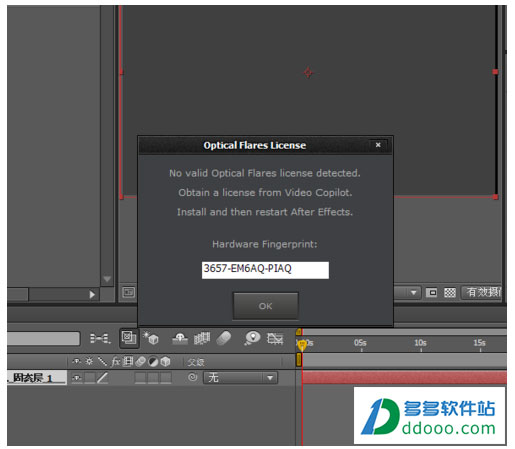The width and height of the screenshot is (515, 449).
Task: Toggle the region of interest viewer icon
Action: pyautogui.click(x=431, y=293)
